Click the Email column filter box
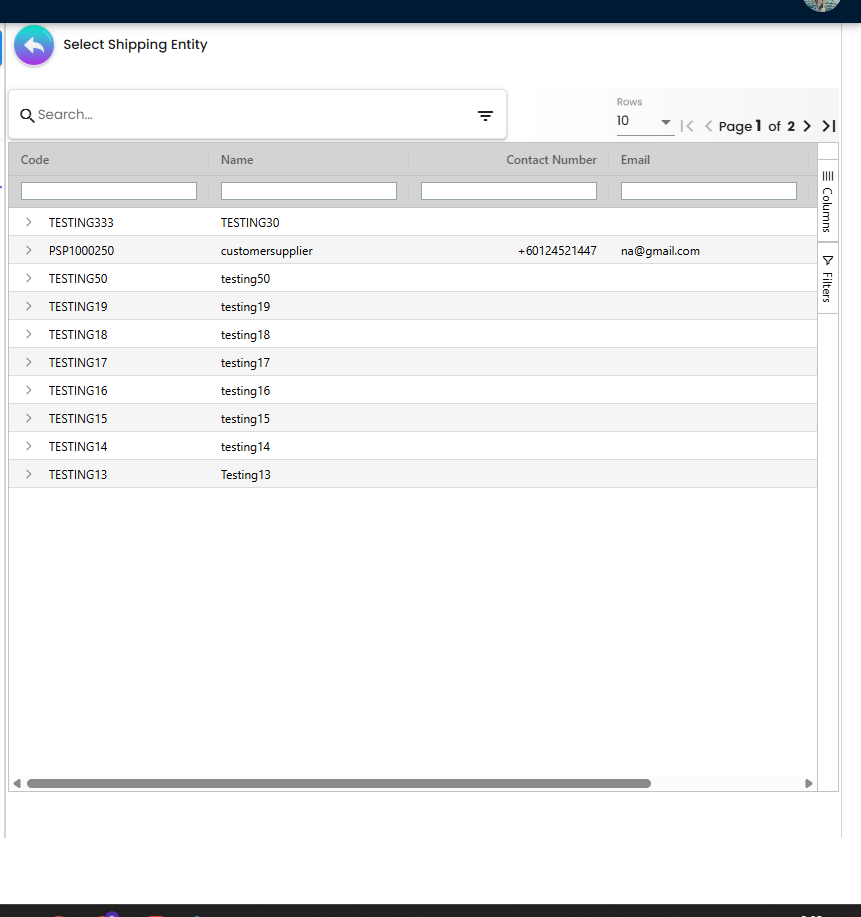861x917 pixels. coord(708,191)
